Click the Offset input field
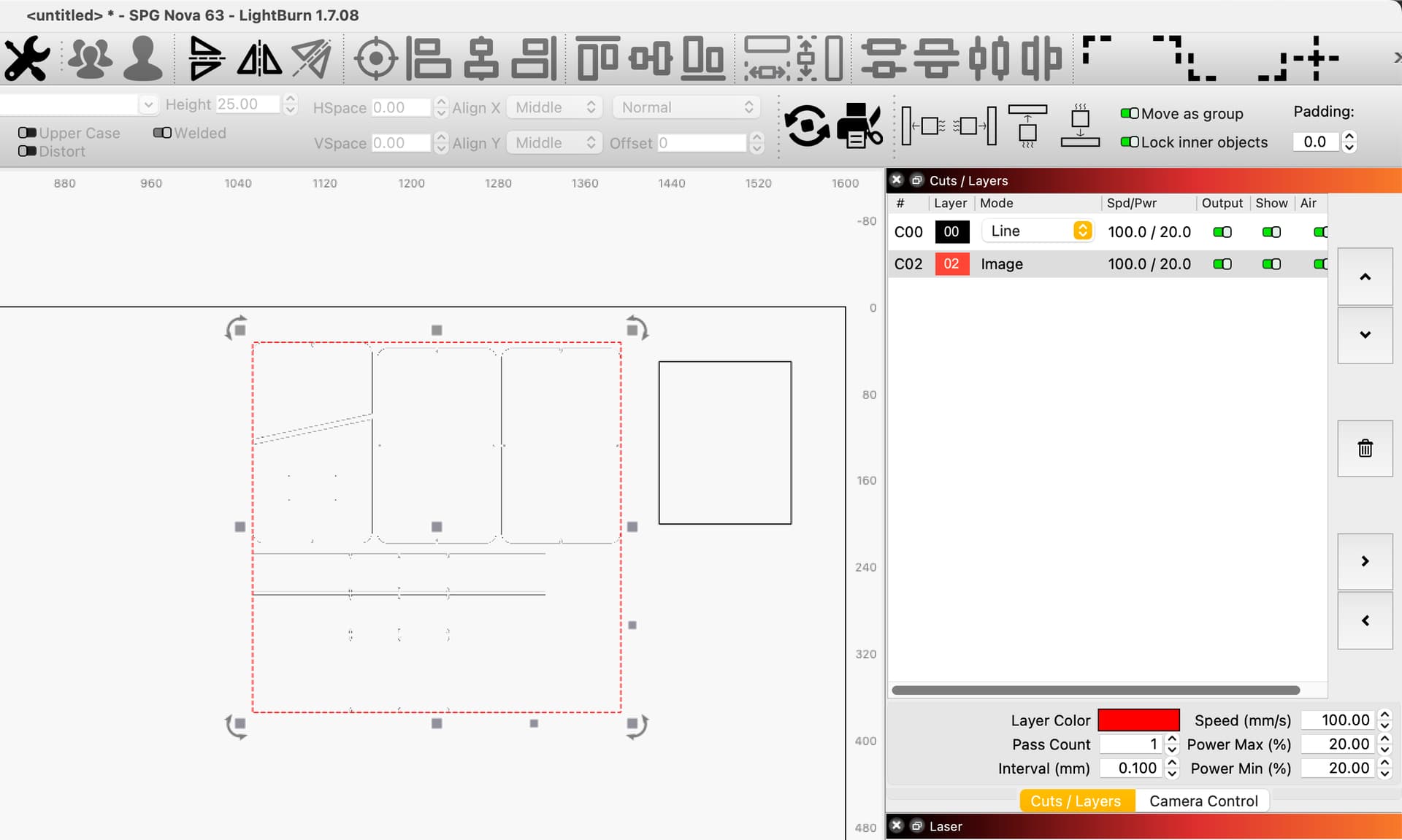 (x=702, y=143)
